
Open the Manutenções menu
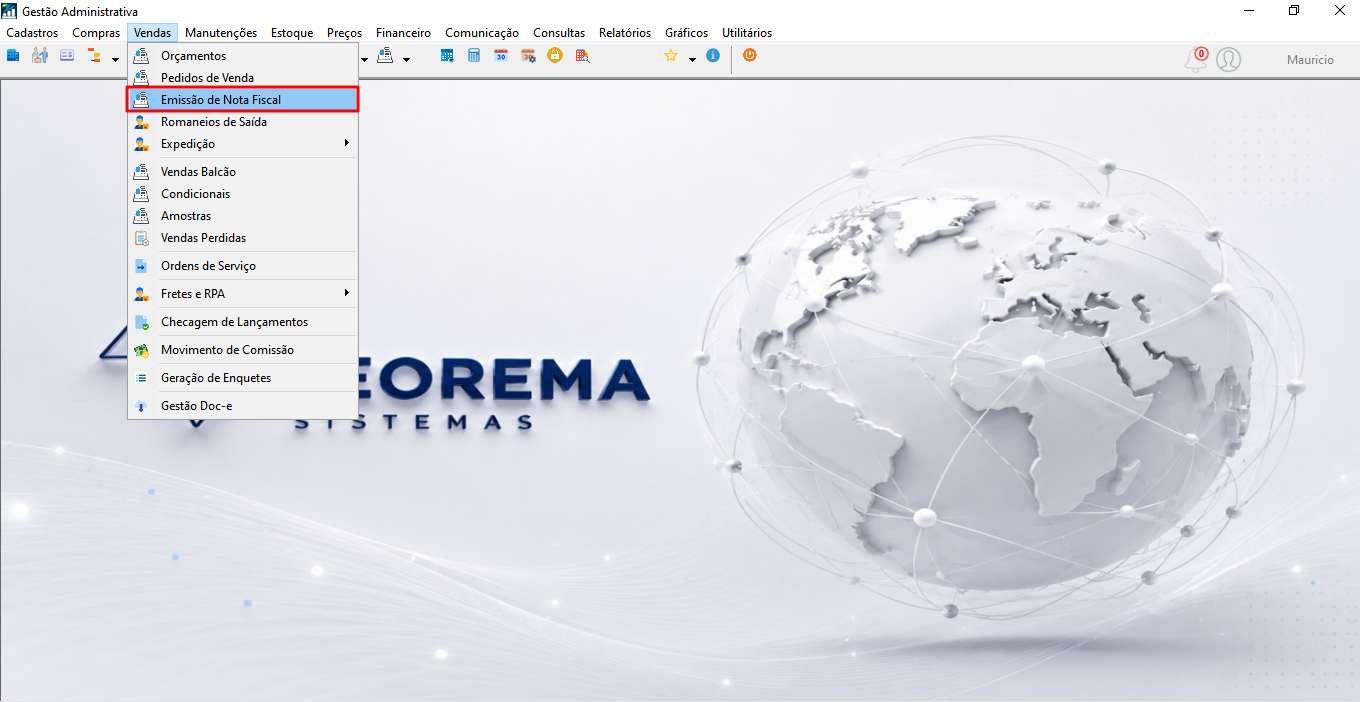tap(221, 33)
